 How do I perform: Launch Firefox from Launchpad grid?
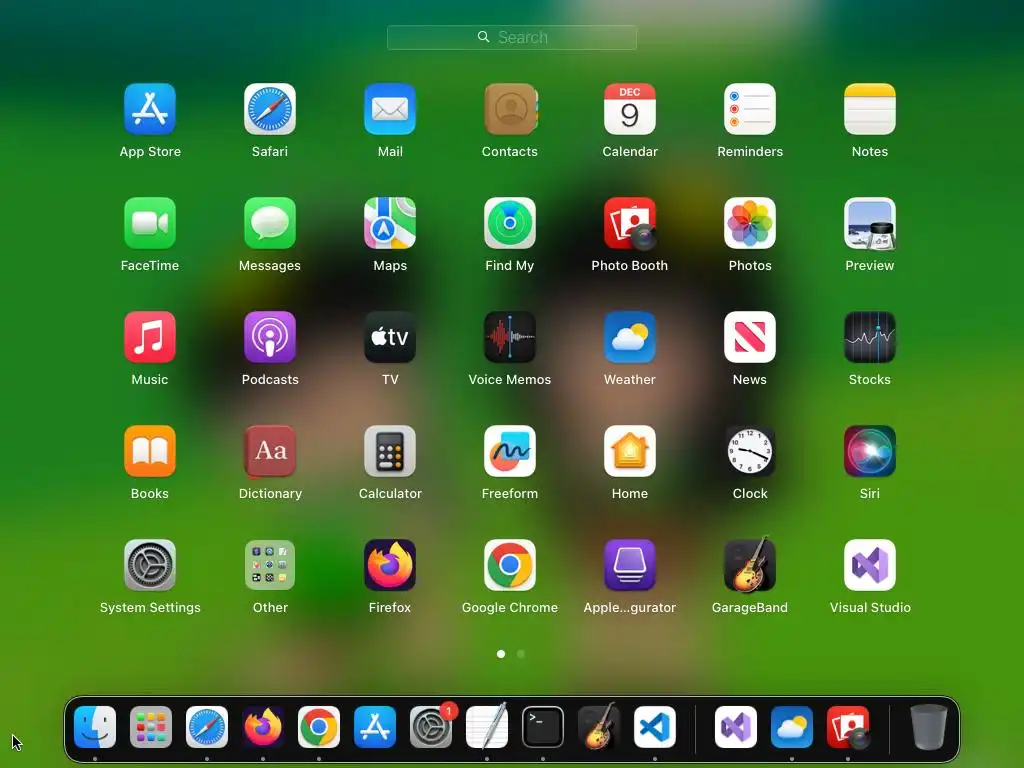point(390,565)
